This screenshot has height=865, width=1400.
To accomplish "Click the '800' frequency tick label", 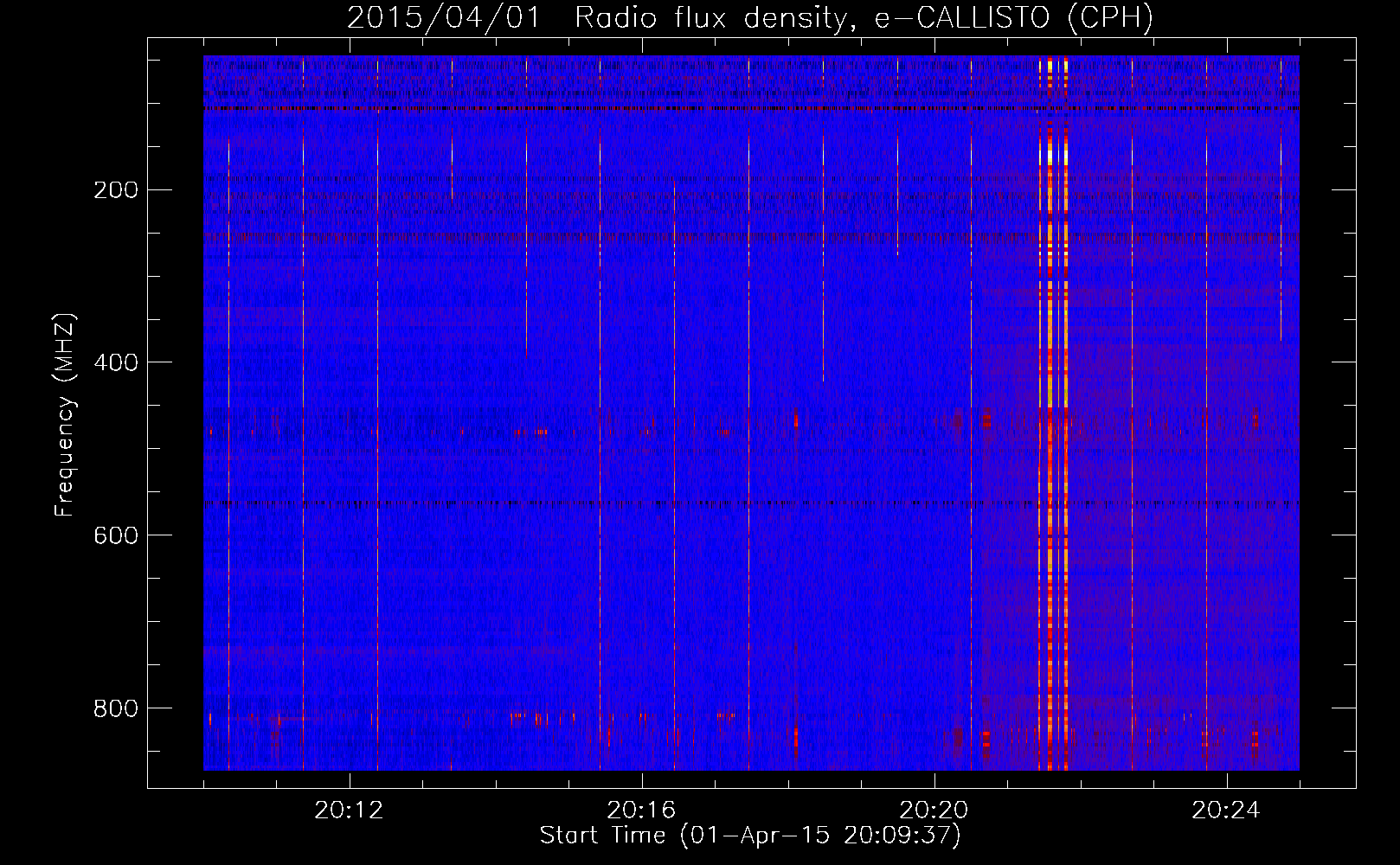I will click(x=115, y=708).
